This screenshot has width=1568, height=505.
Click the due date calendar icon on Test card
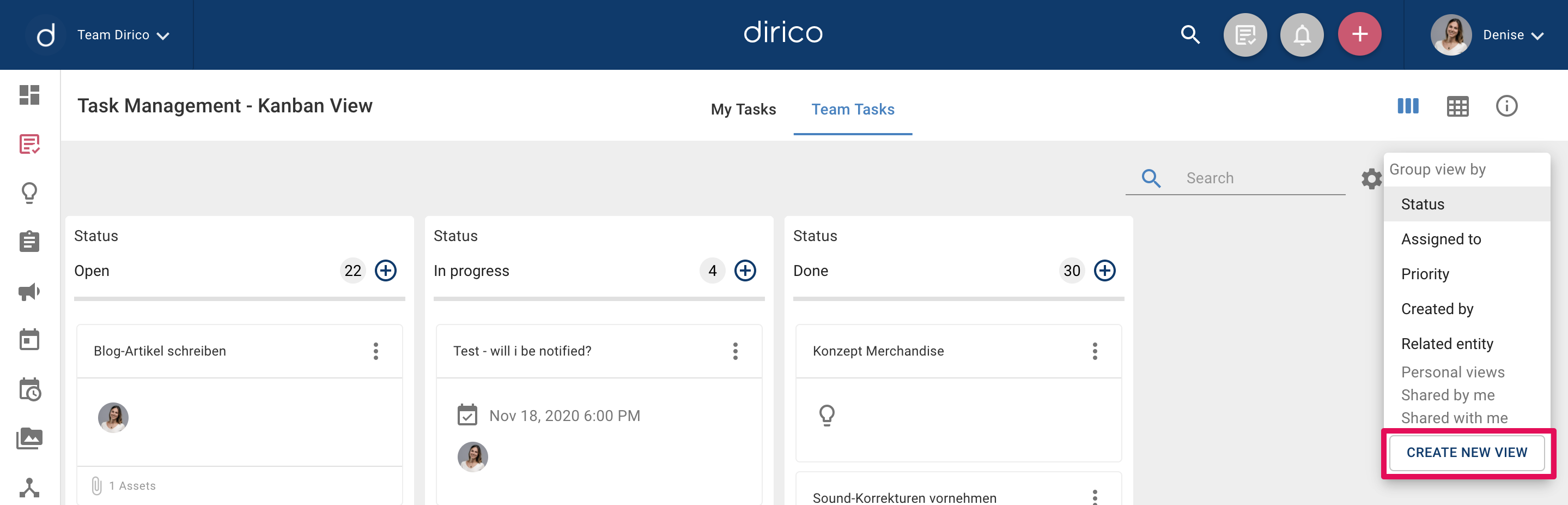[x=467, y=415]
